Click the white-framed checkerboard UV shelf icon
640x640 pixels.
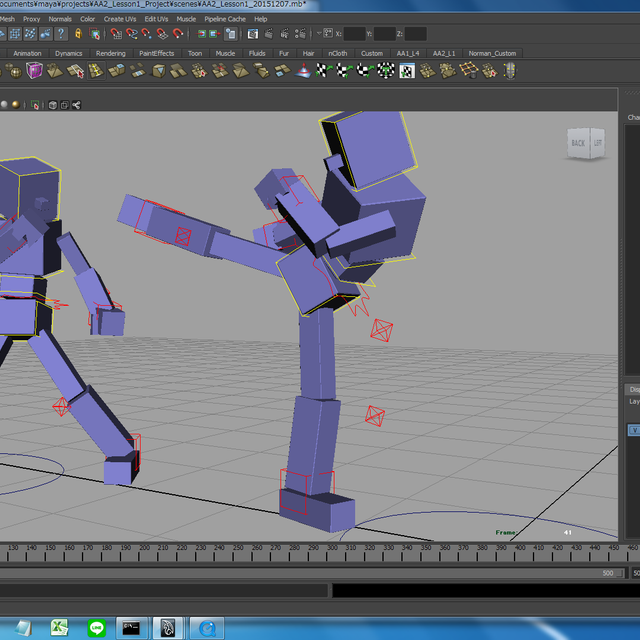coord(407,70)
